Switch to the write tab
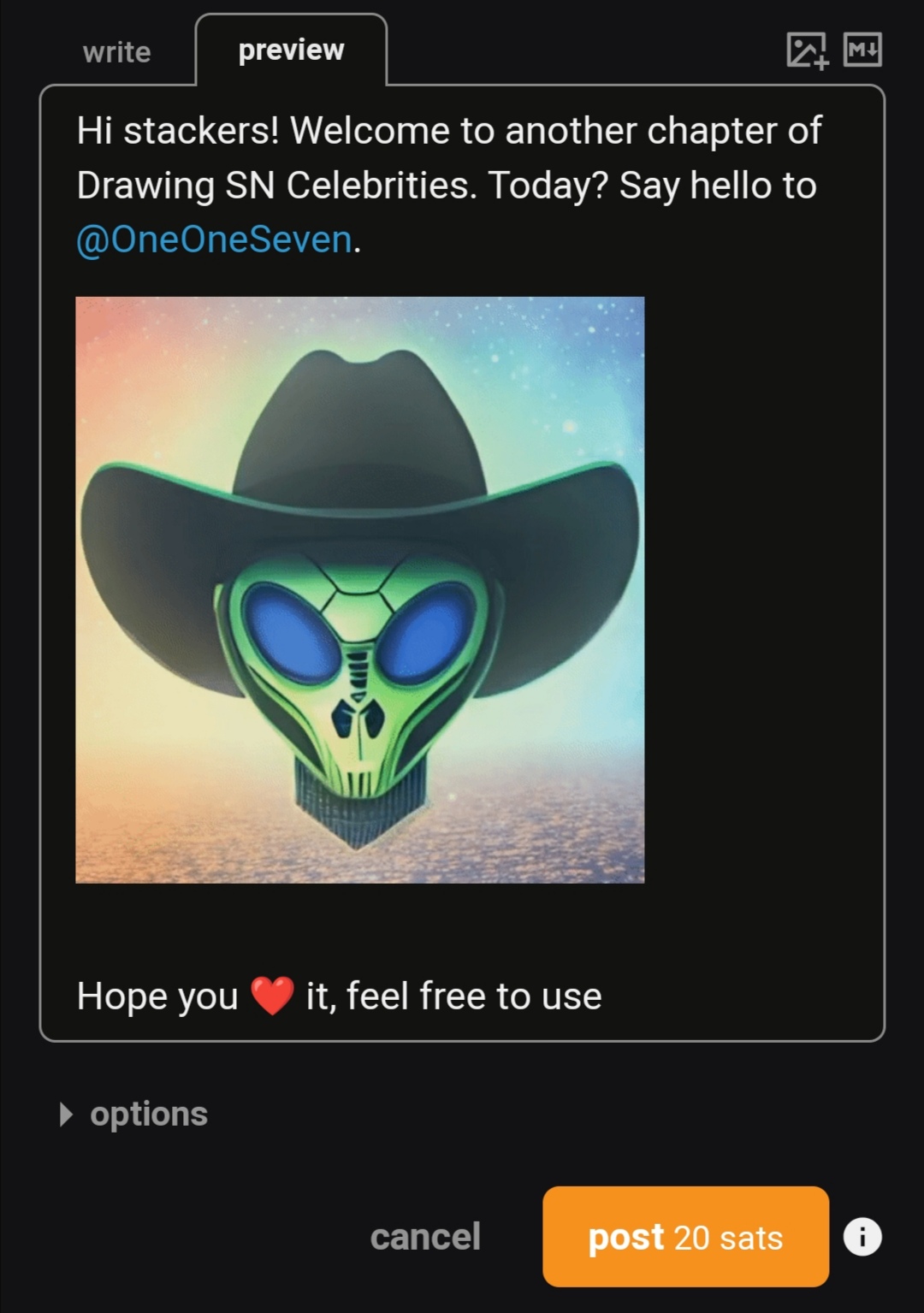The height and width of the screenshot is (1313, 924). (x=117, y=52)
